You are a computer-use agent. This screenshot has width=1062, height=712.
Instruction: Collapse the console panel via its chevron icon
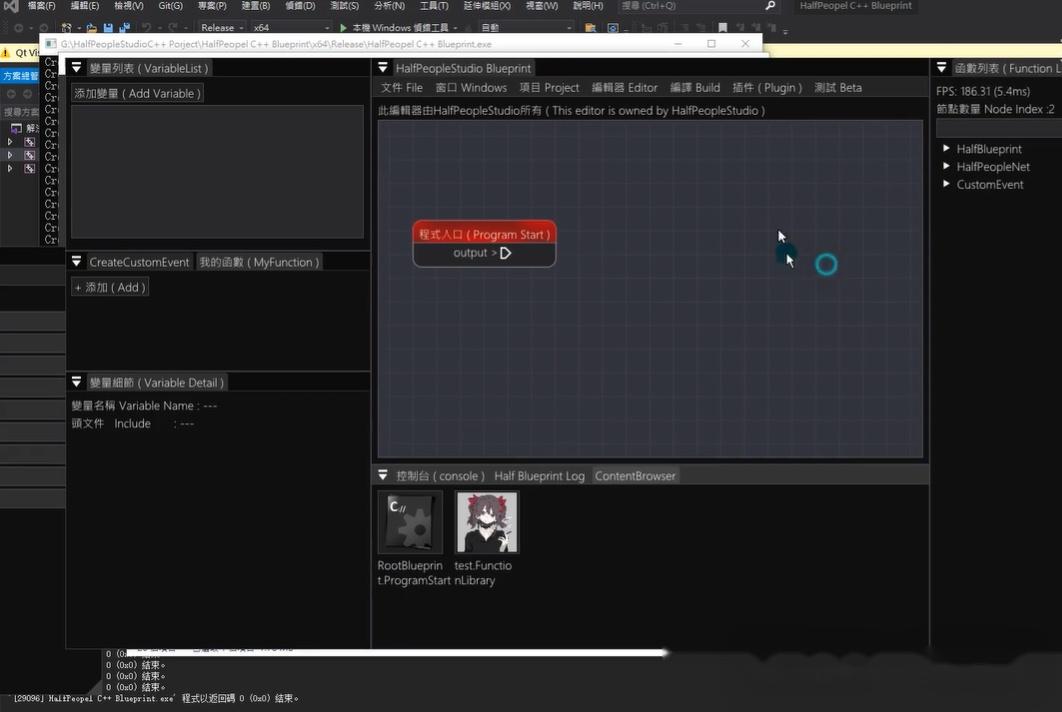[x=383, y=475]
